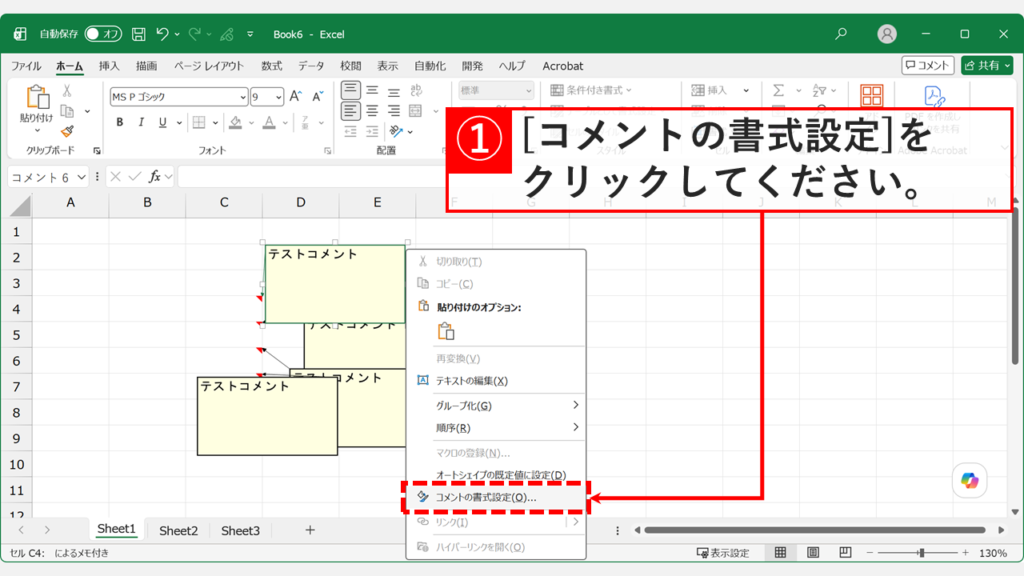Switch to Sheet3 tab
Viewport: 1024px width, 576px height.
(240, 530)
